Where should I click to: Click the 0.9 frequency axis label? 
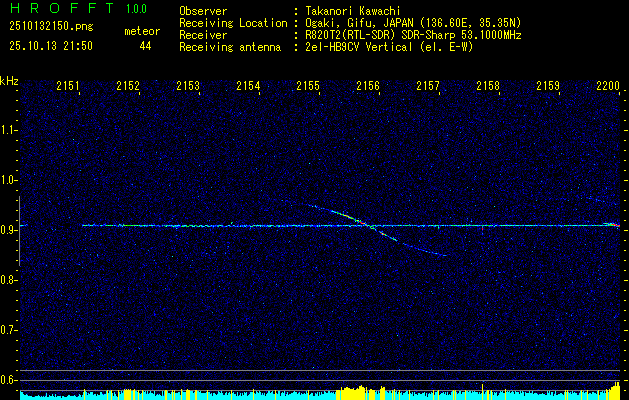point(9,230)
